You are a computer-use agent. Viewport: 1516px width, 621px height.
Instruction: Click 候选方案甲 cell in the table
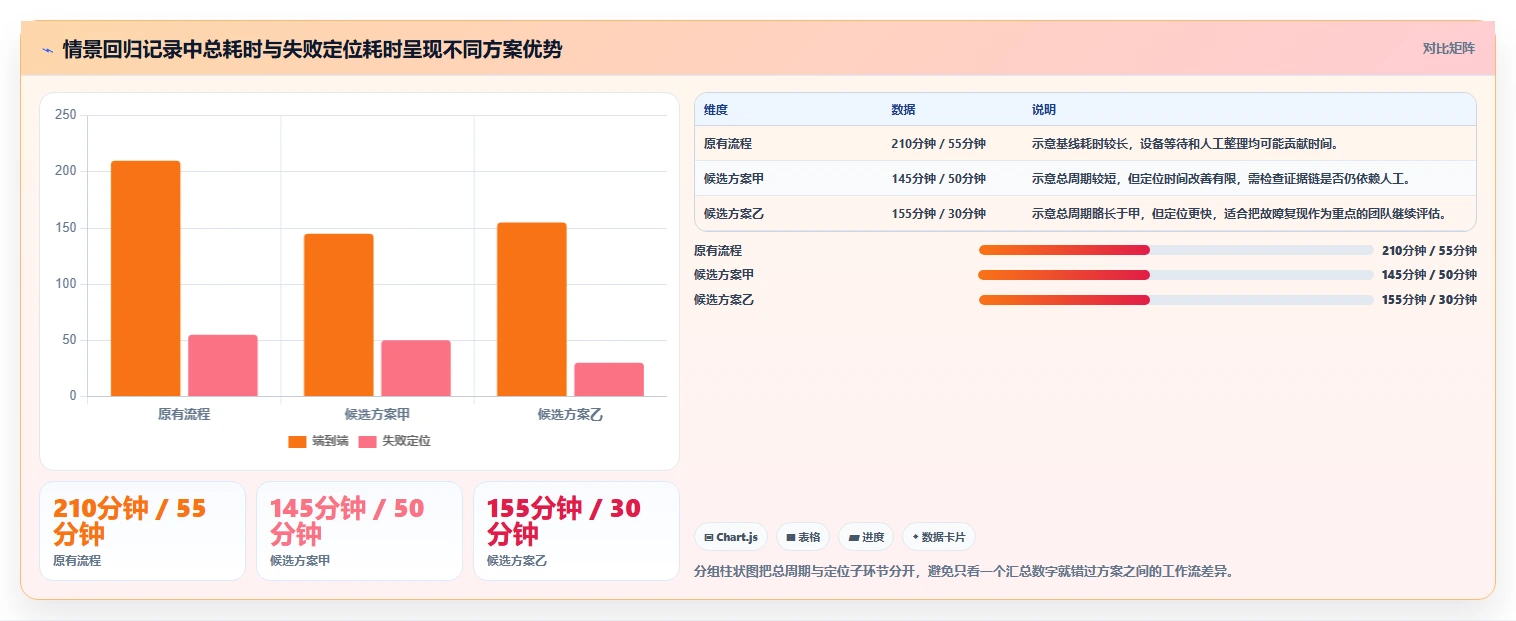coord(734,179)
